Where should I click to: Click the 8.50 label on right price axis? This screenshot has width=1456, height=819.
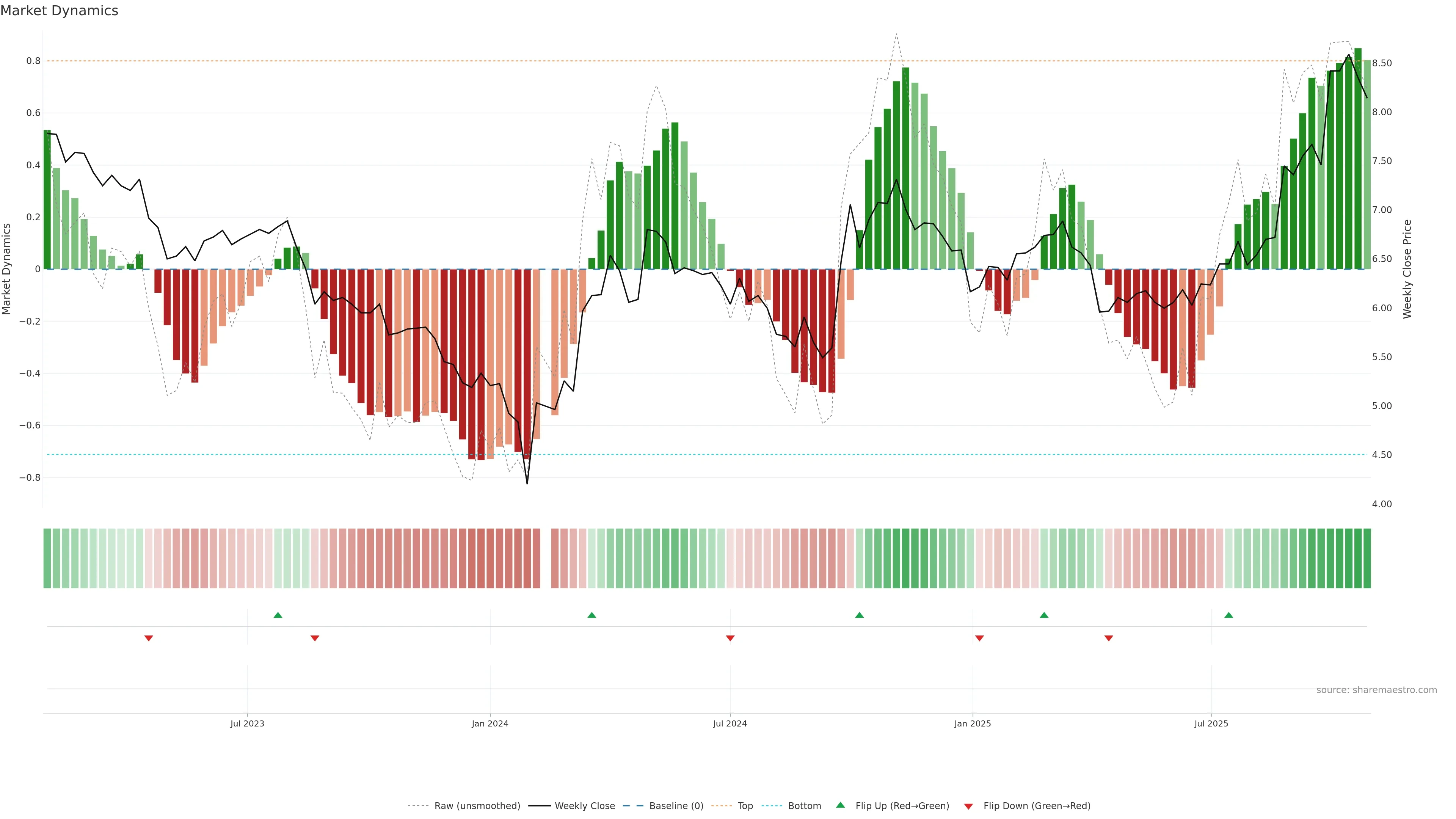tap(1381, 63)
